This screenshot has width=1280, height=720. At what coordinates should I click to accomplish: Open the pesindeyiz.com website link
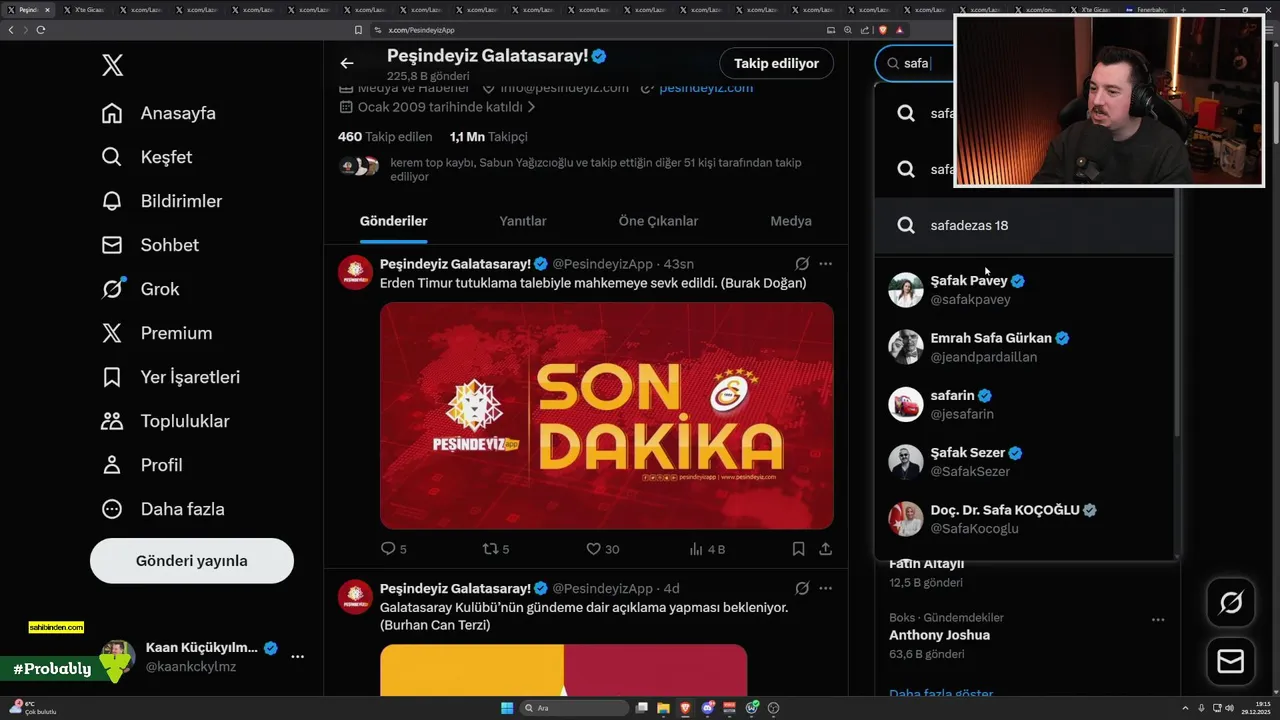pyautogui.click(x=706, y=87)
